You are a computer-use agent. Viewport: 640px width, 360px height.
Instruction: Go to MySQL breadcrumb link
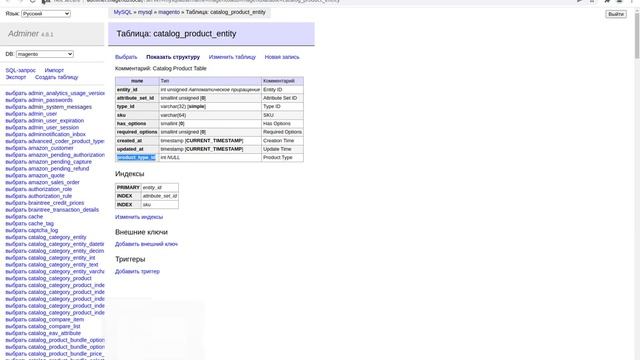tap(122, 12)
